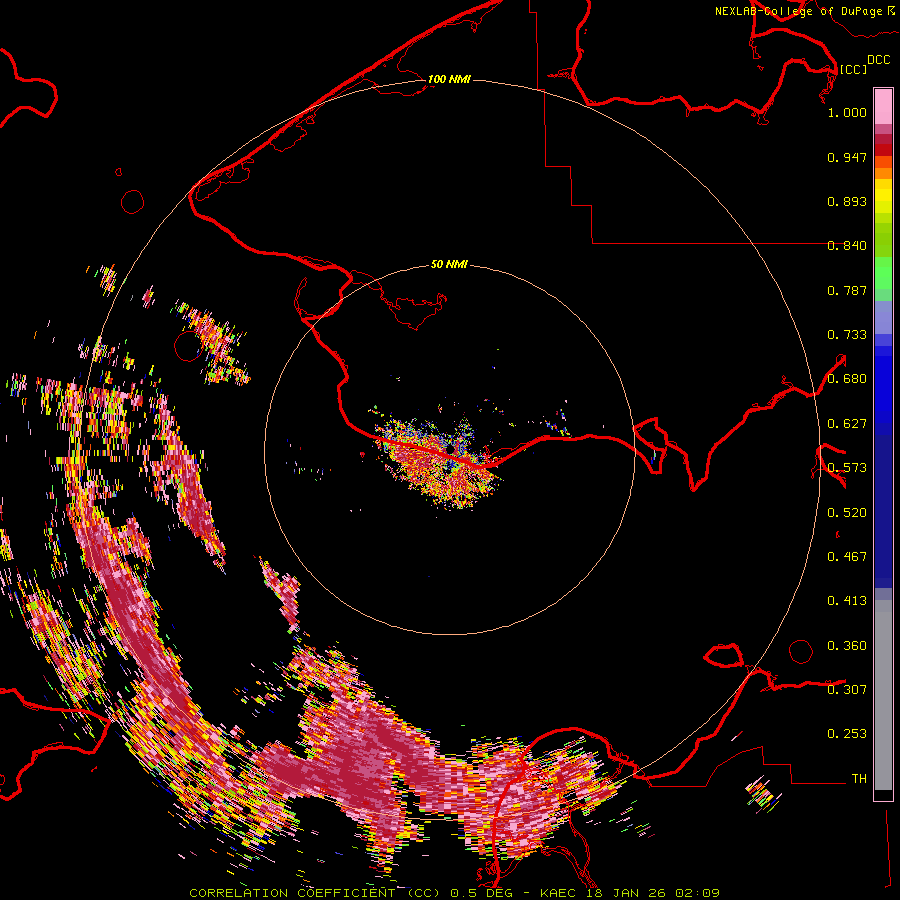Click the 100 NMI range ring label
The image size is (900, 900).
pyautogui.click(x=449, y=79)
